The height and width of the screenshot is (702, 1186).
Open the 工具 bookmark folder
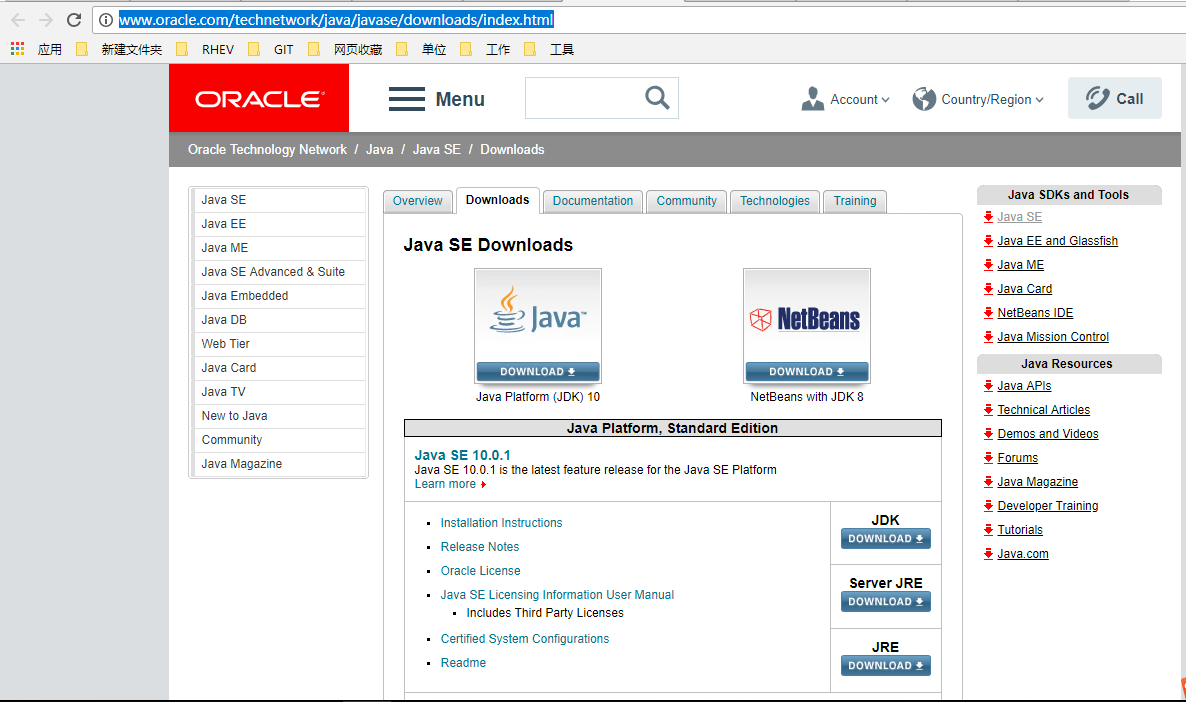coord(549,49)
